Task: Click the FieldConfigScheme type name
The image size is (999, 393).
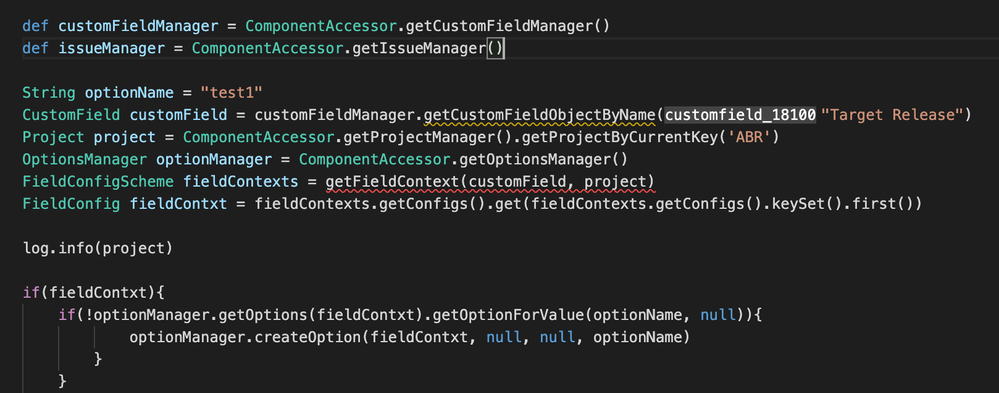Action: click(x=98, y=182)
